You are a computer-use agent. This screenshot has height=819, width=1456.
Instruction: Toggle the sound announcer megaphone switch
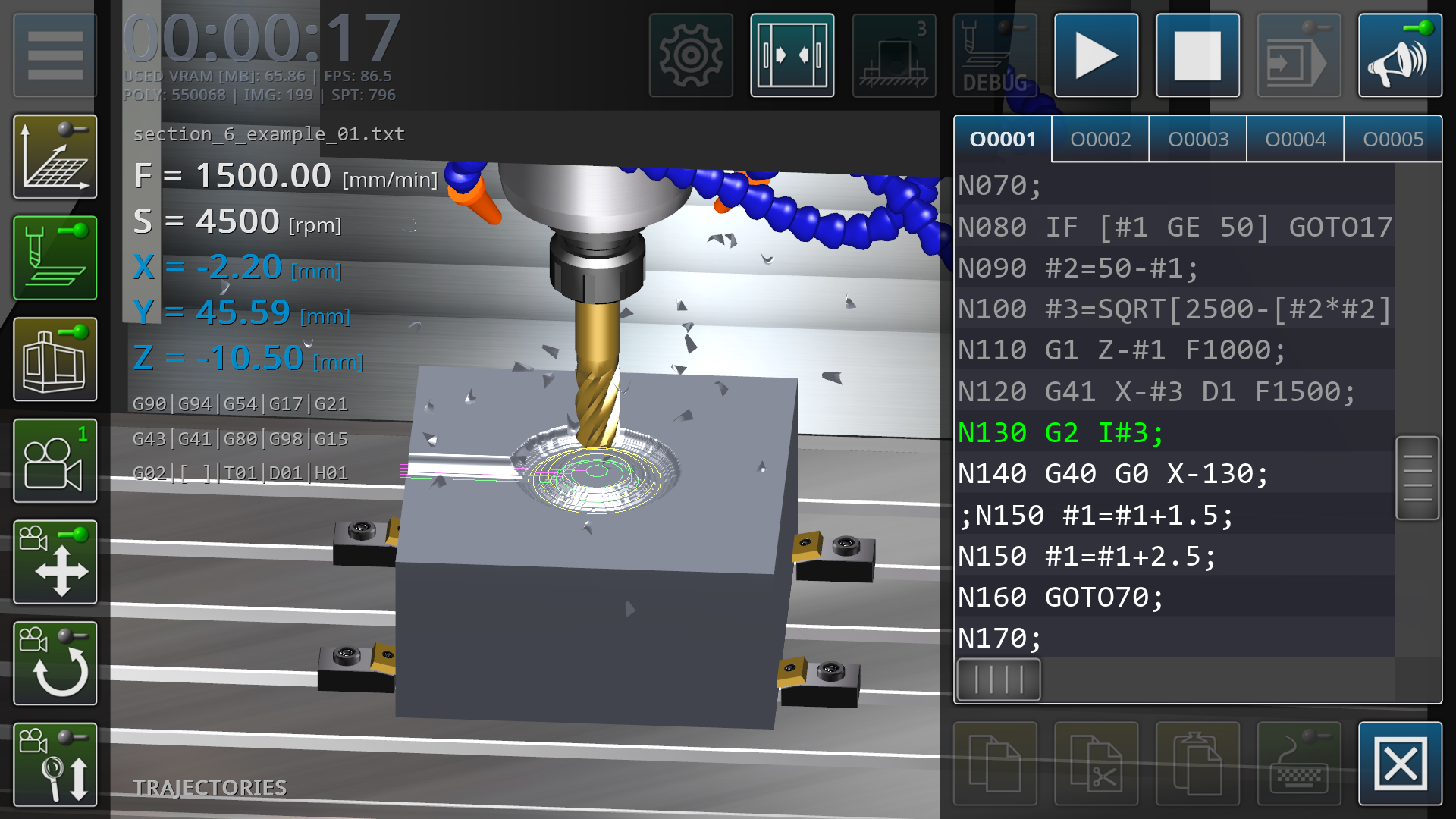click(x=1400, y=55)
